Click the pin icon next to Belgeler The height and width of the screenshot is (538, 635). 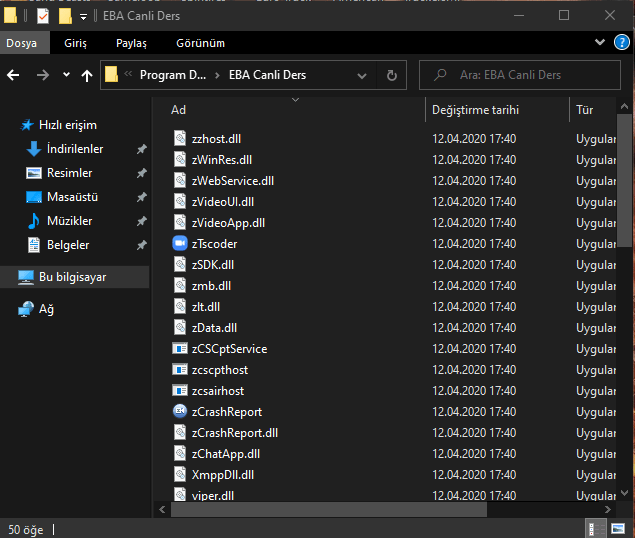click(141, 245)
